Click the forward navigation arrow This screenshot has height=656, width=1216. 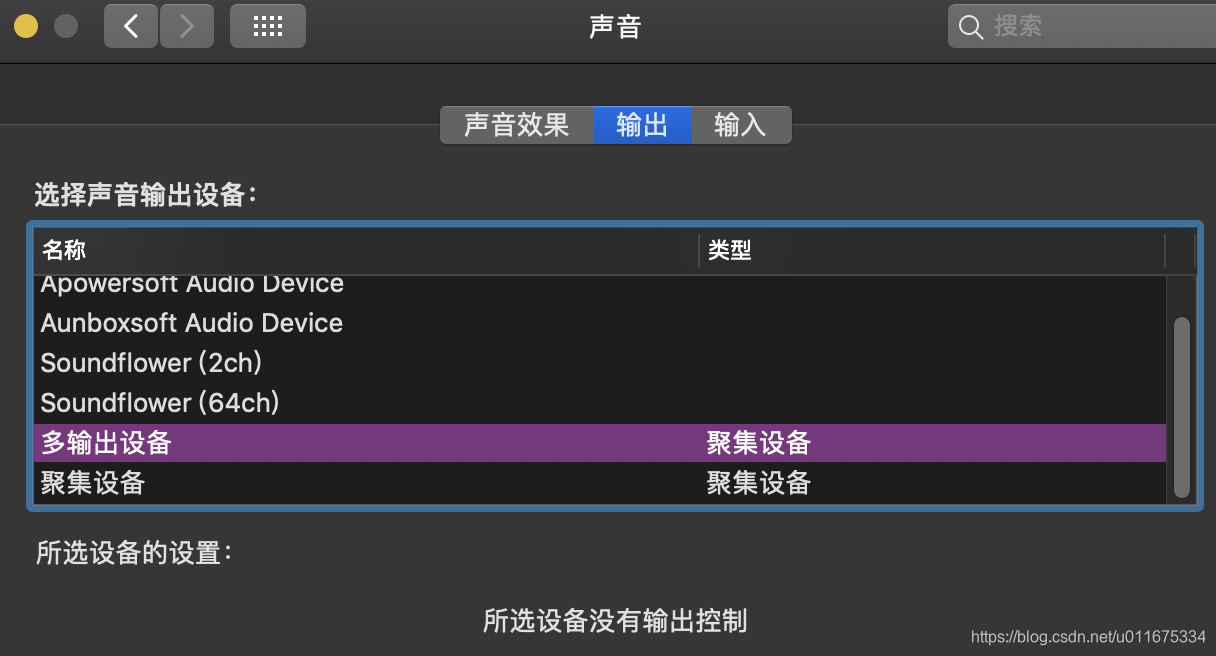click(x=187, y=26)
